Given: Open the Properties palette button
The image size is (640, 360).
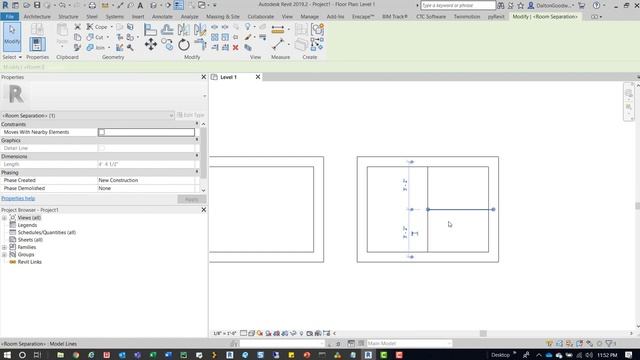Looking at the screenshot, I should 37,44.
